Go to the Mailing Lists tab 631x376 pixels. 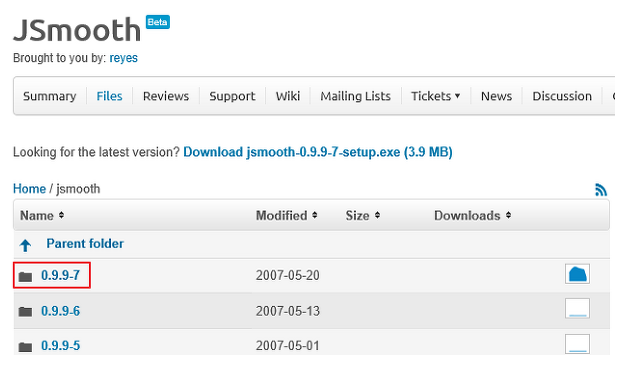pos(355,96)
